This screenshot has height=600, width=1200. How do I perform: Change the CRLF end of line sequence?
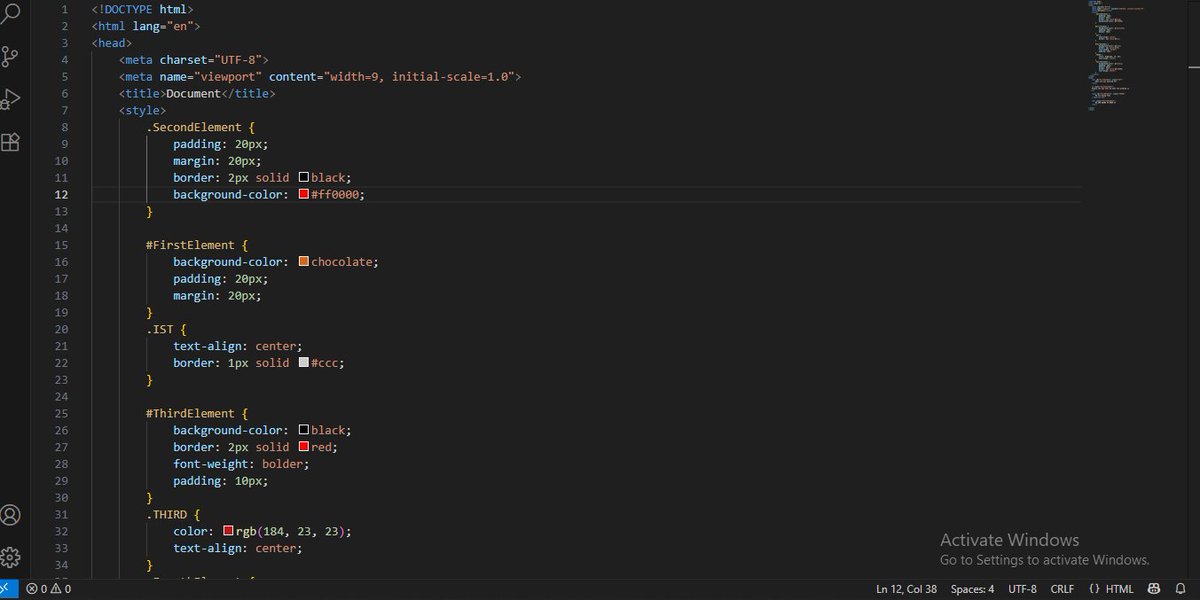coord(1062,589)
